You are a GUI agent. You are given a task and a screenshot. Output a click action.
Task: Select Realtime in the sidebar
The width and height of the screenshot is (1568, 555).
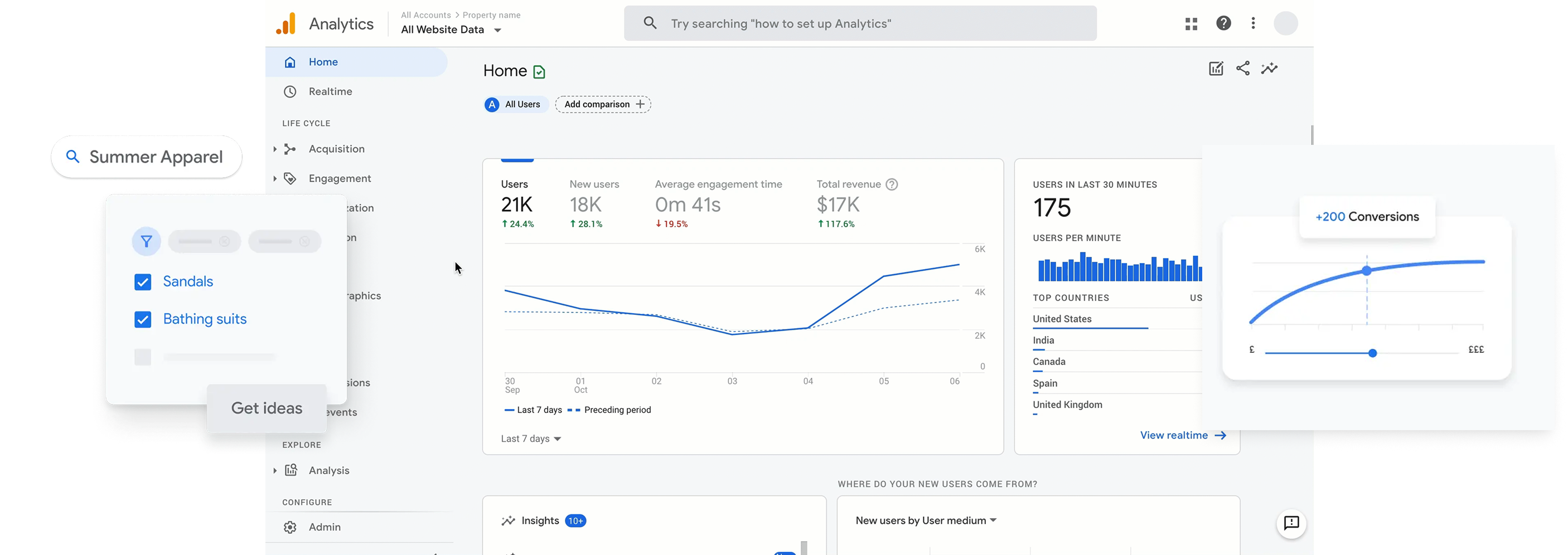tap(330, 92)
